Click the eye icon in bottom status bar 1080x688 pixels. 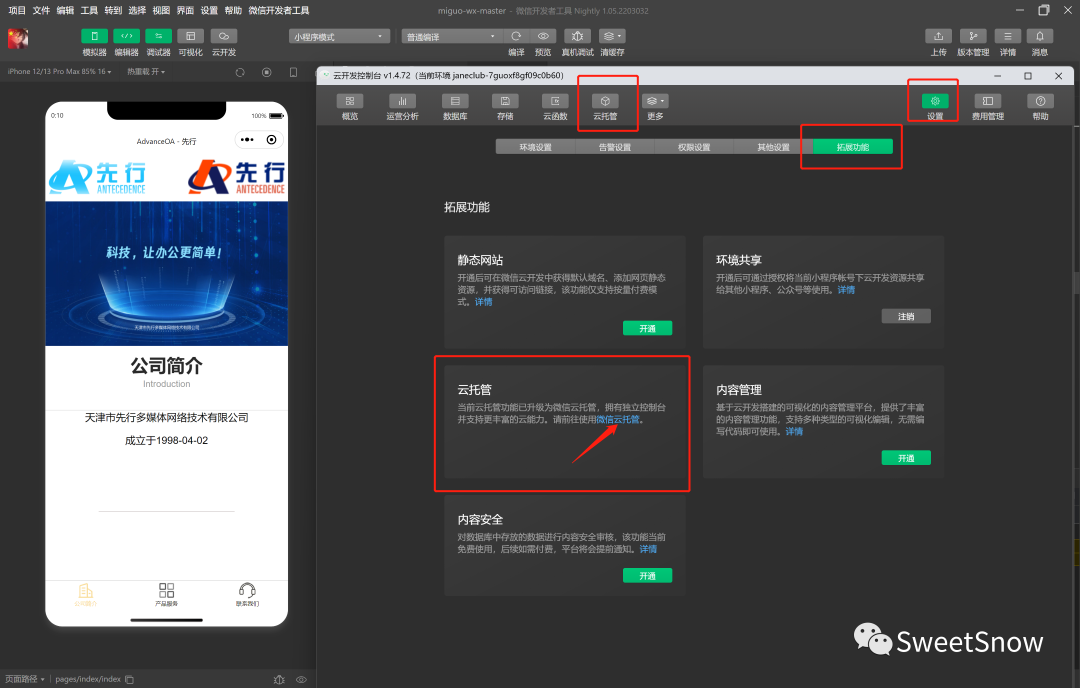point(301,680)
